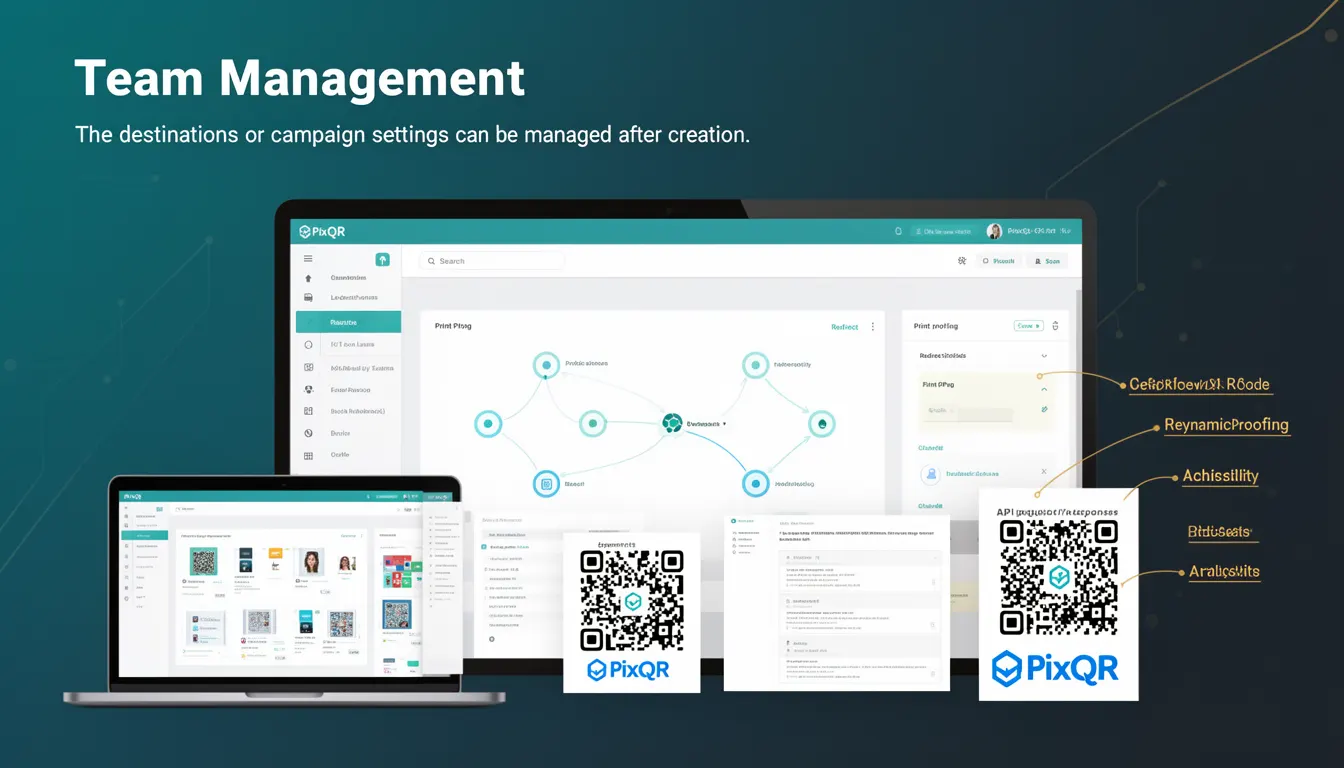This screenshot has height=768, width=1344.
Task: Click the center PixQR QR code card
Action: pyautogui.click(x=632, y=612)
